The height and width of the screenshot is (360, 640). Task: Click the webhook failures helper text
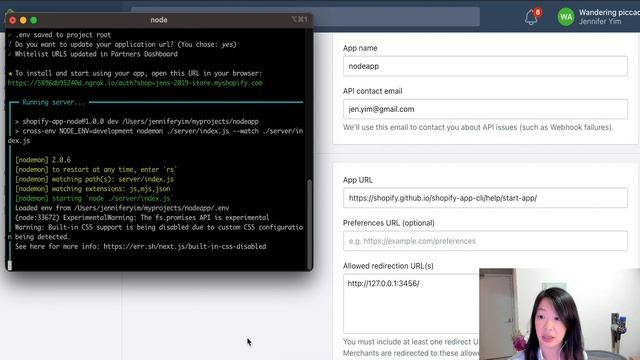point(478,127)
